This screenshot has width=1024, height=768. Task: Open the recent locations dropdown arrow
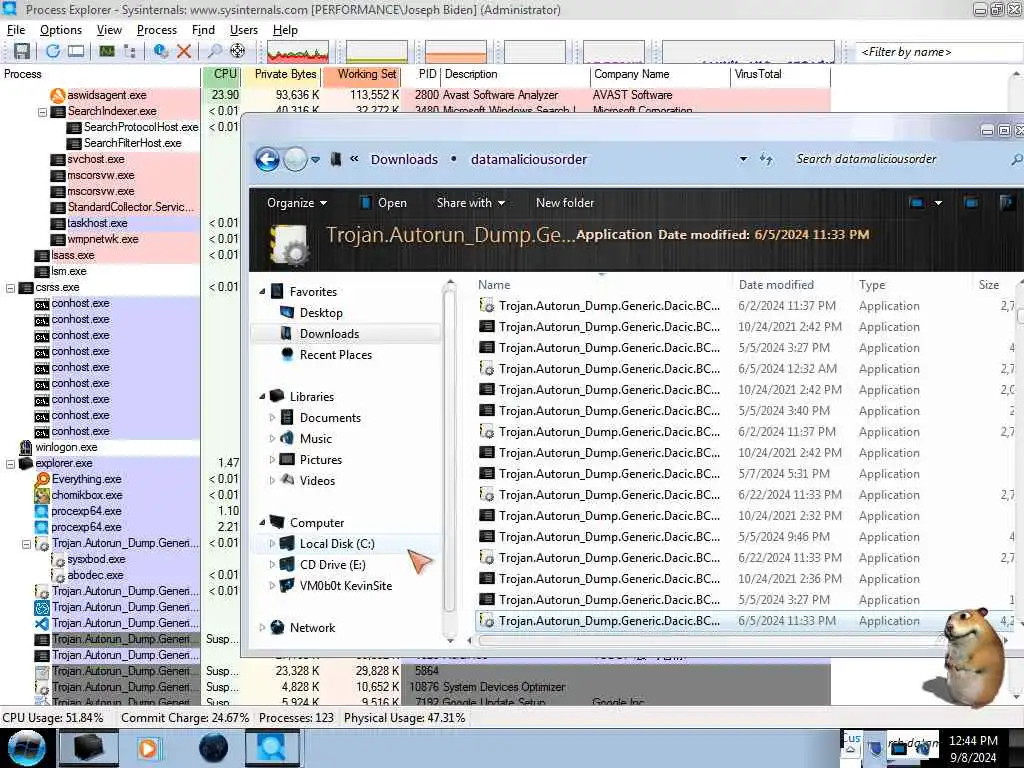click(315, 159)
